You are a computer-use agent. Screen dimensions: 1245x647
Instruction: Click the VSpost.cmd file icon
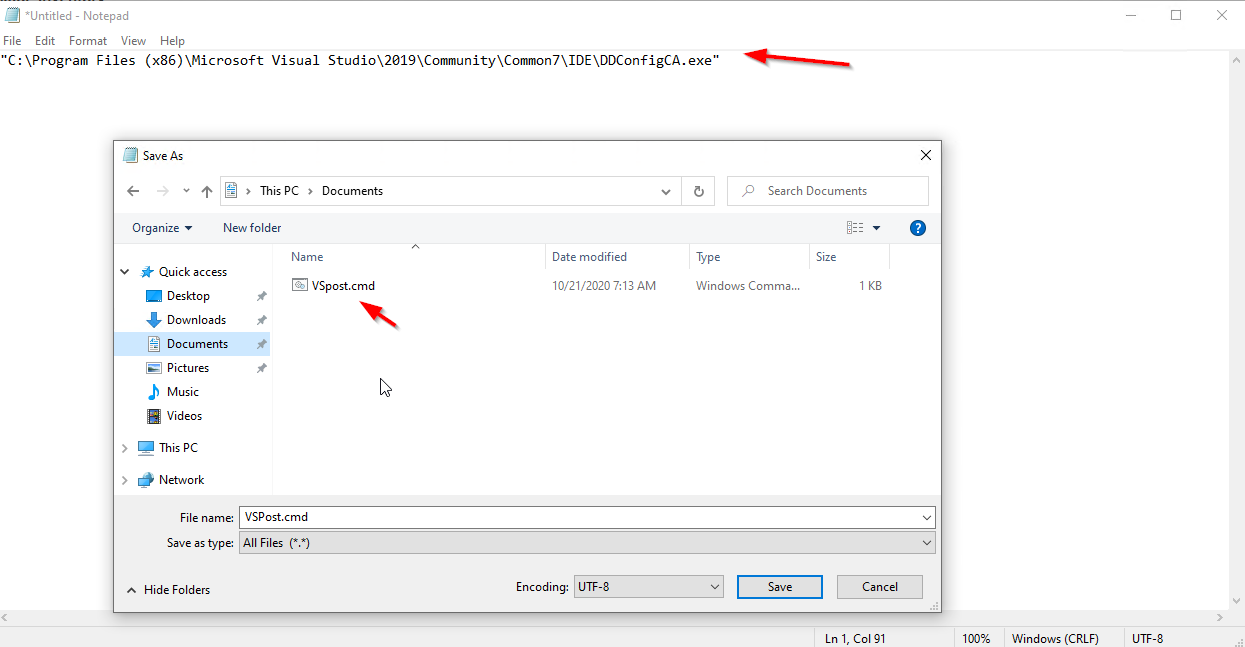[300, 286]
